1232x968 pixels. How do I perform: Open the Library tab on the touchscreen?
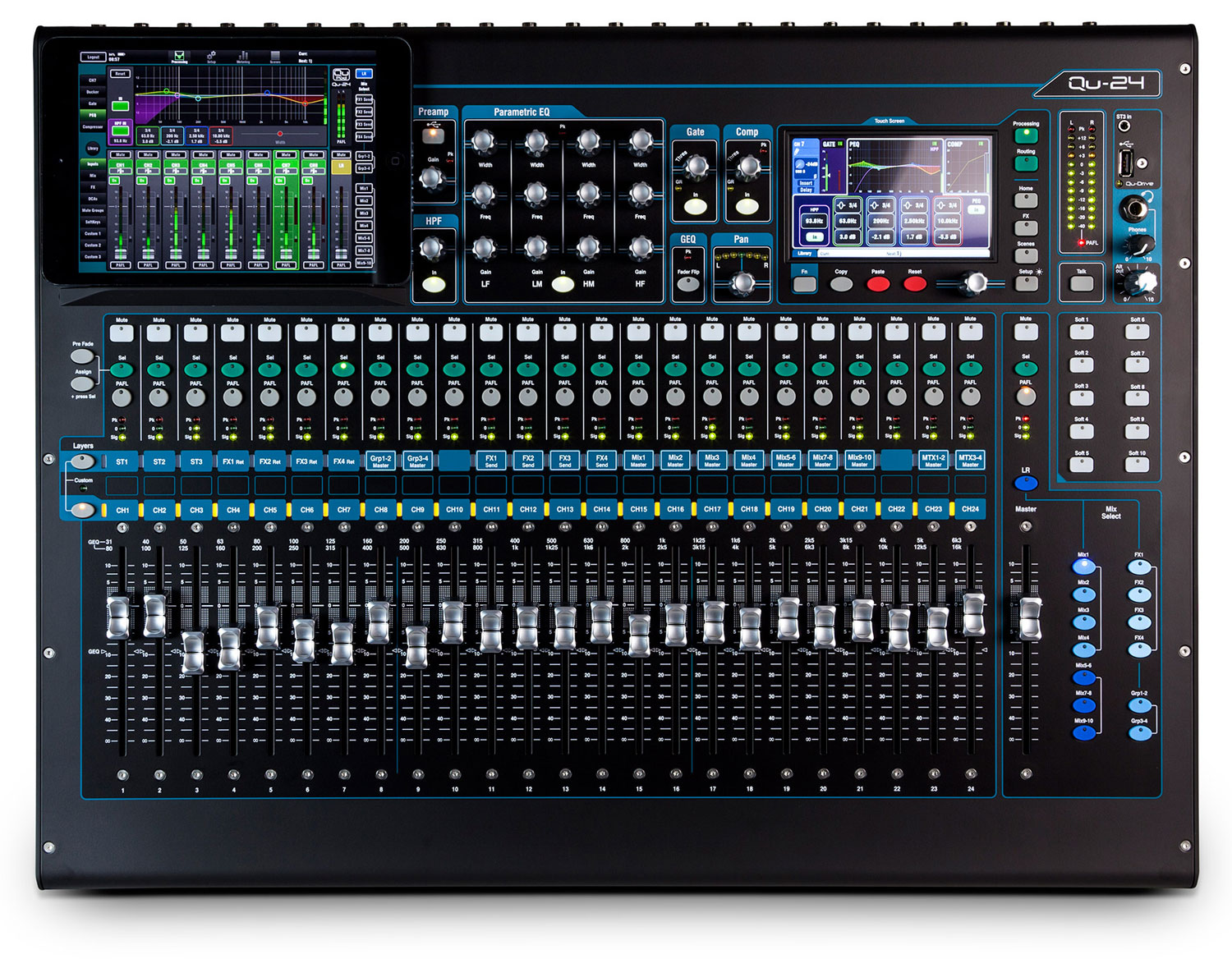[803, 252]
